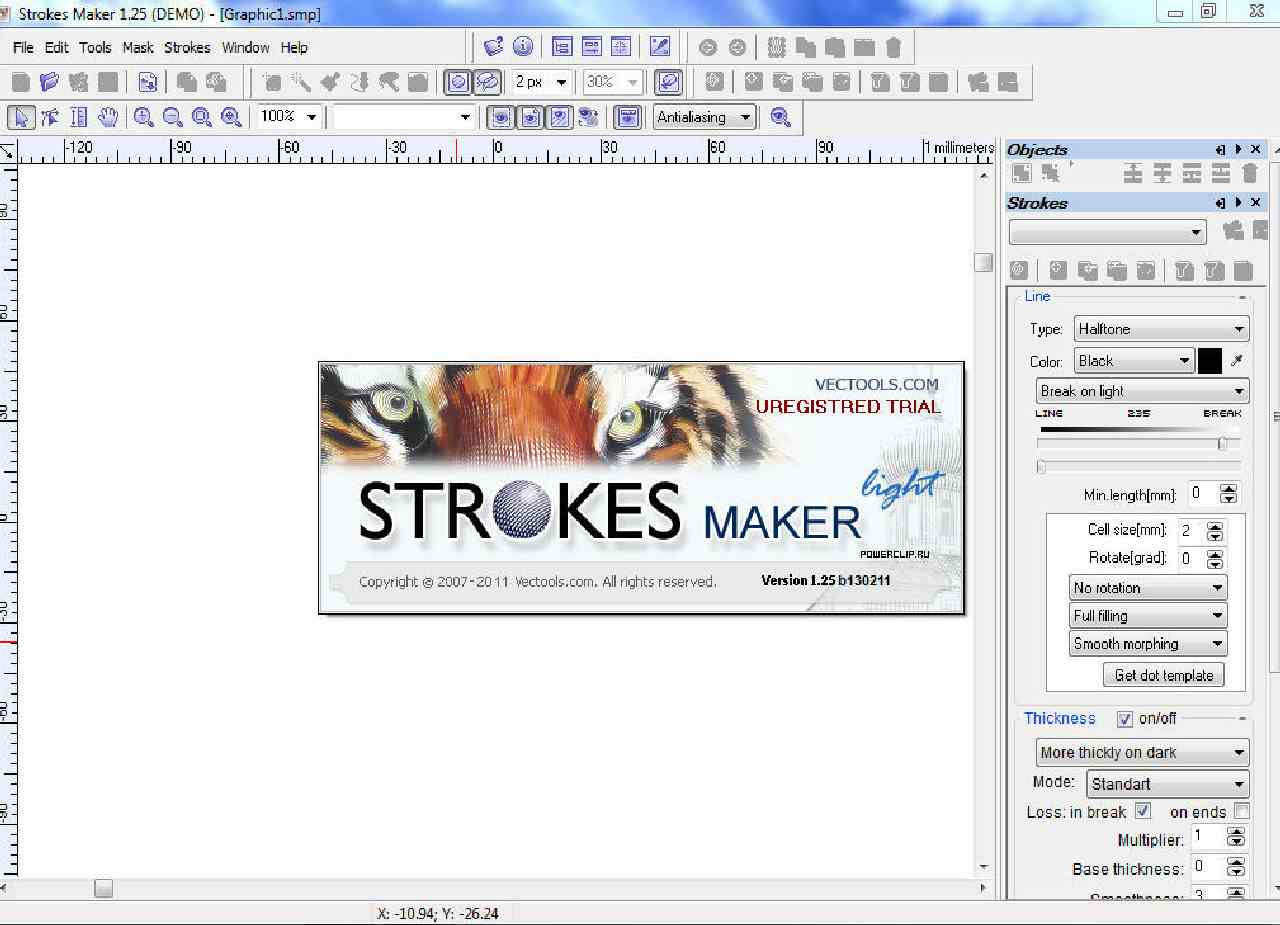The height and width of the screenshot is (925, 1280).
Task: Click the new document icon in the toolbar
Action: pyautogui.click(x=20, y=82)
